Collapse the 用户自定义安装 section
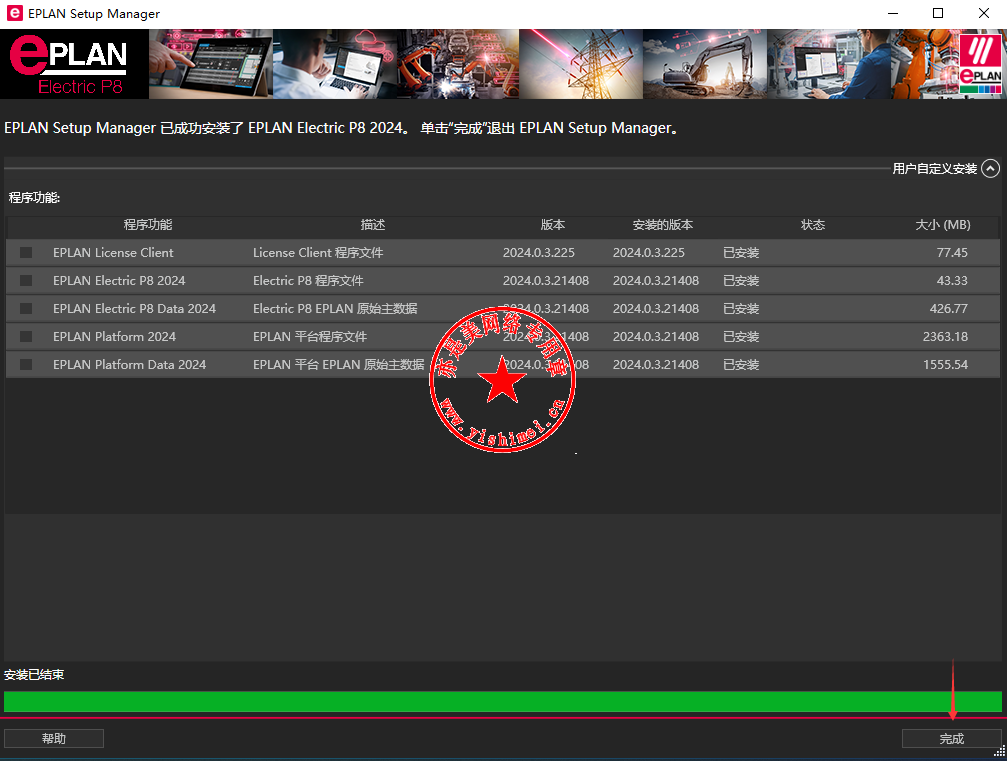Screen dimensions: 1007x761 point(991,168)
